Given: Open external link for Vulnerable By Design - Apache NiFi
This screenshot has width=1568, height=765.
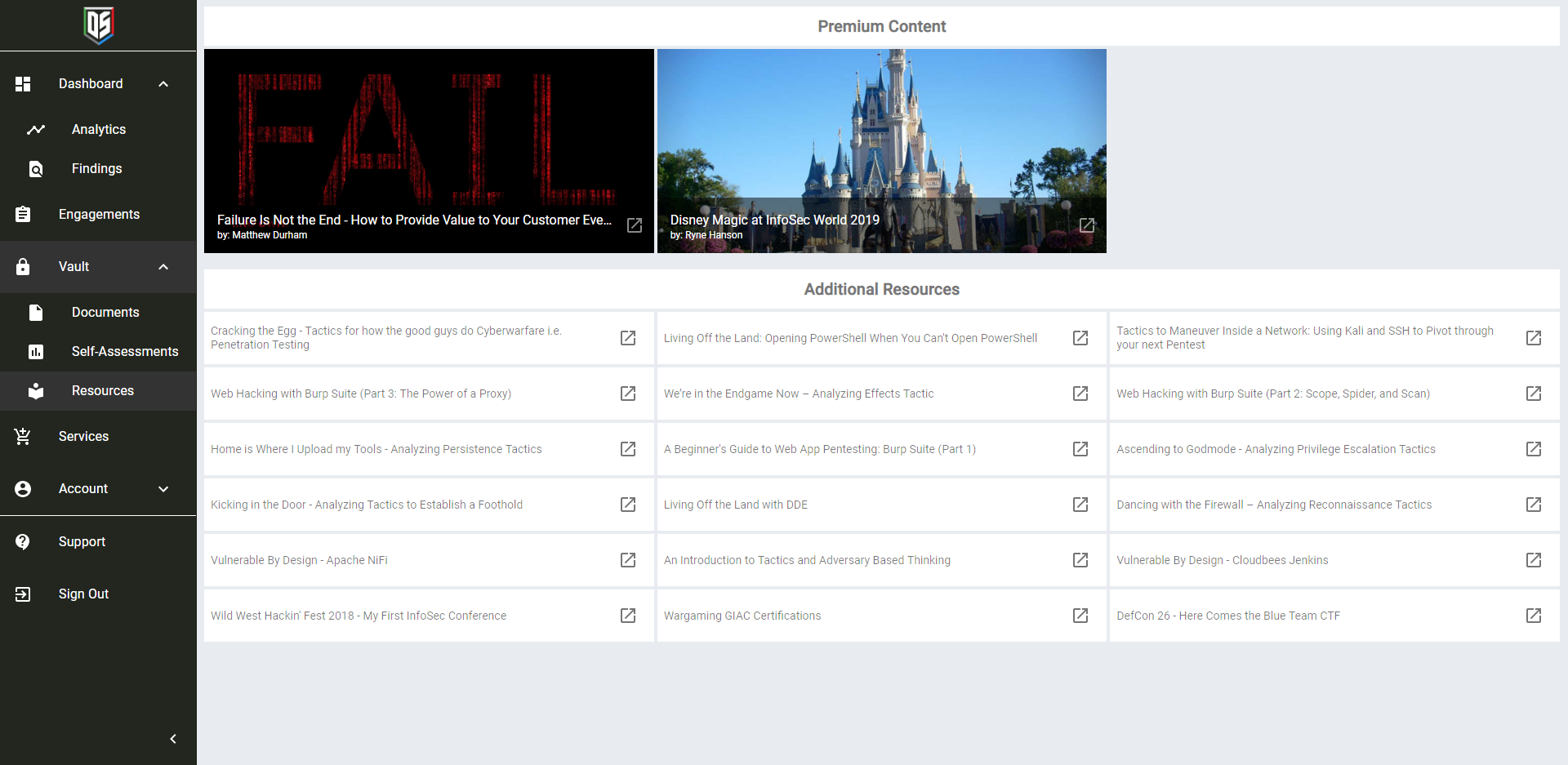Looking at the screenshot, I should click(628, 560).
